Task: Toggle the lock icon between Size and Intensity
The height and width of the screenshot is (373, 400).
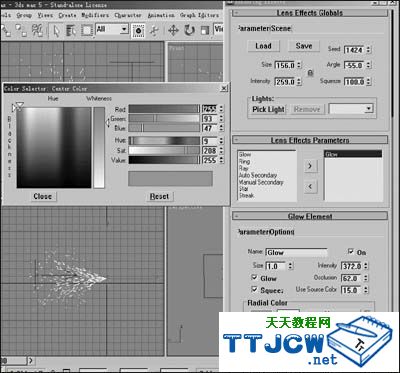Action: [x=310, y=73]
